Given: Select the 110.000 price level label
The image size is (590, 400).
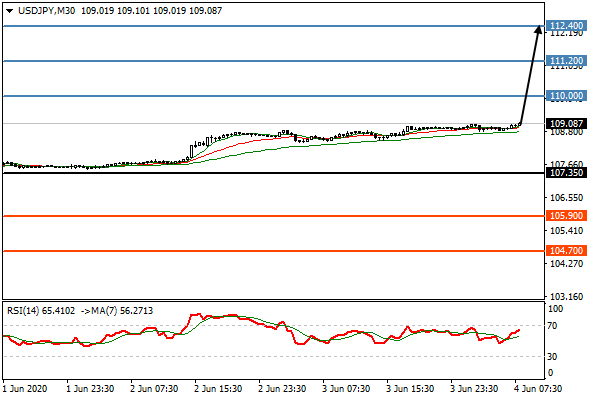Looking at the screenshot, I should click(566, 96).
